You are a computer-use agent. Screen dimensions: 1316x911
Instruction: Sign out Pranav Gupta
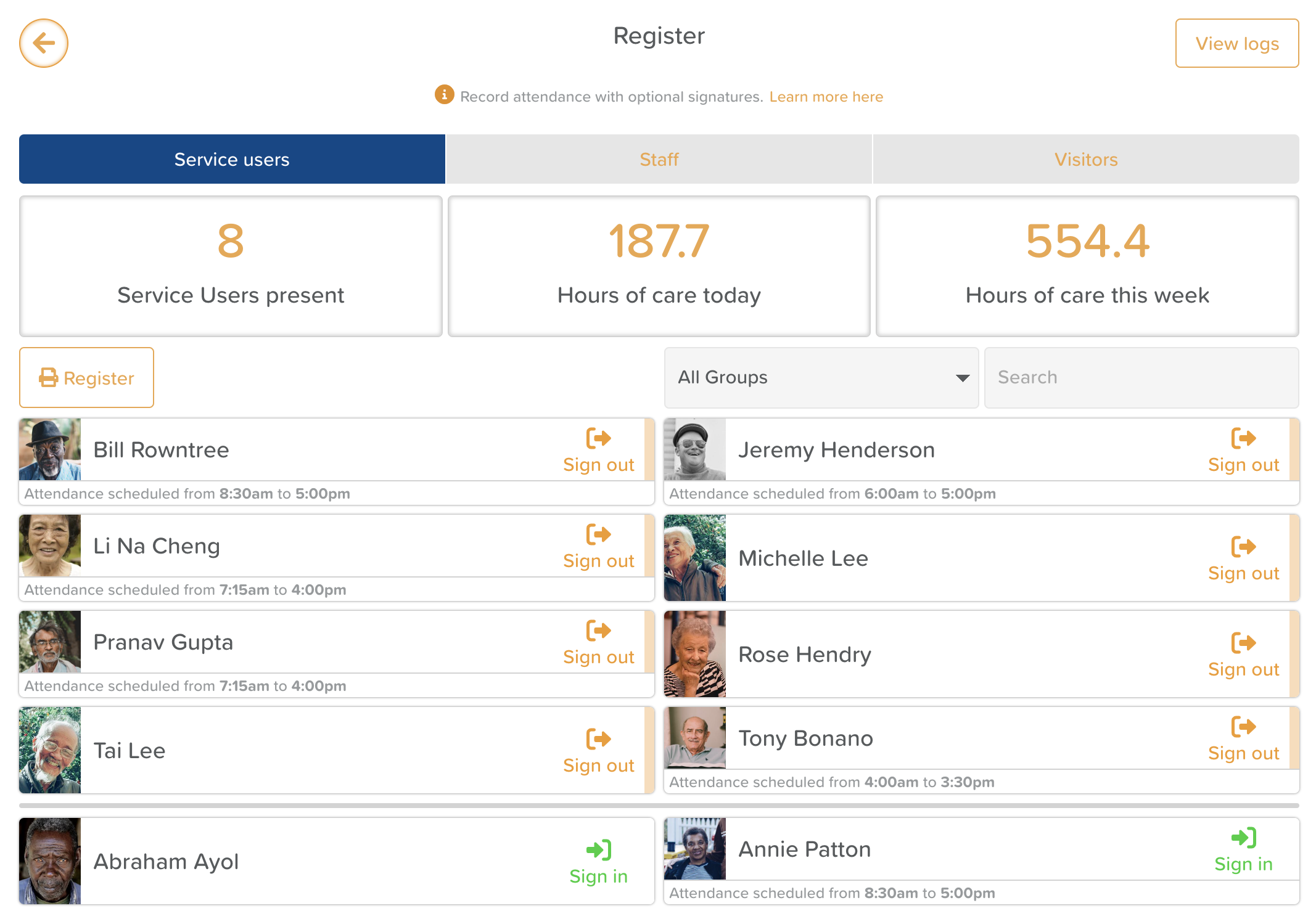tap(598, 643)
